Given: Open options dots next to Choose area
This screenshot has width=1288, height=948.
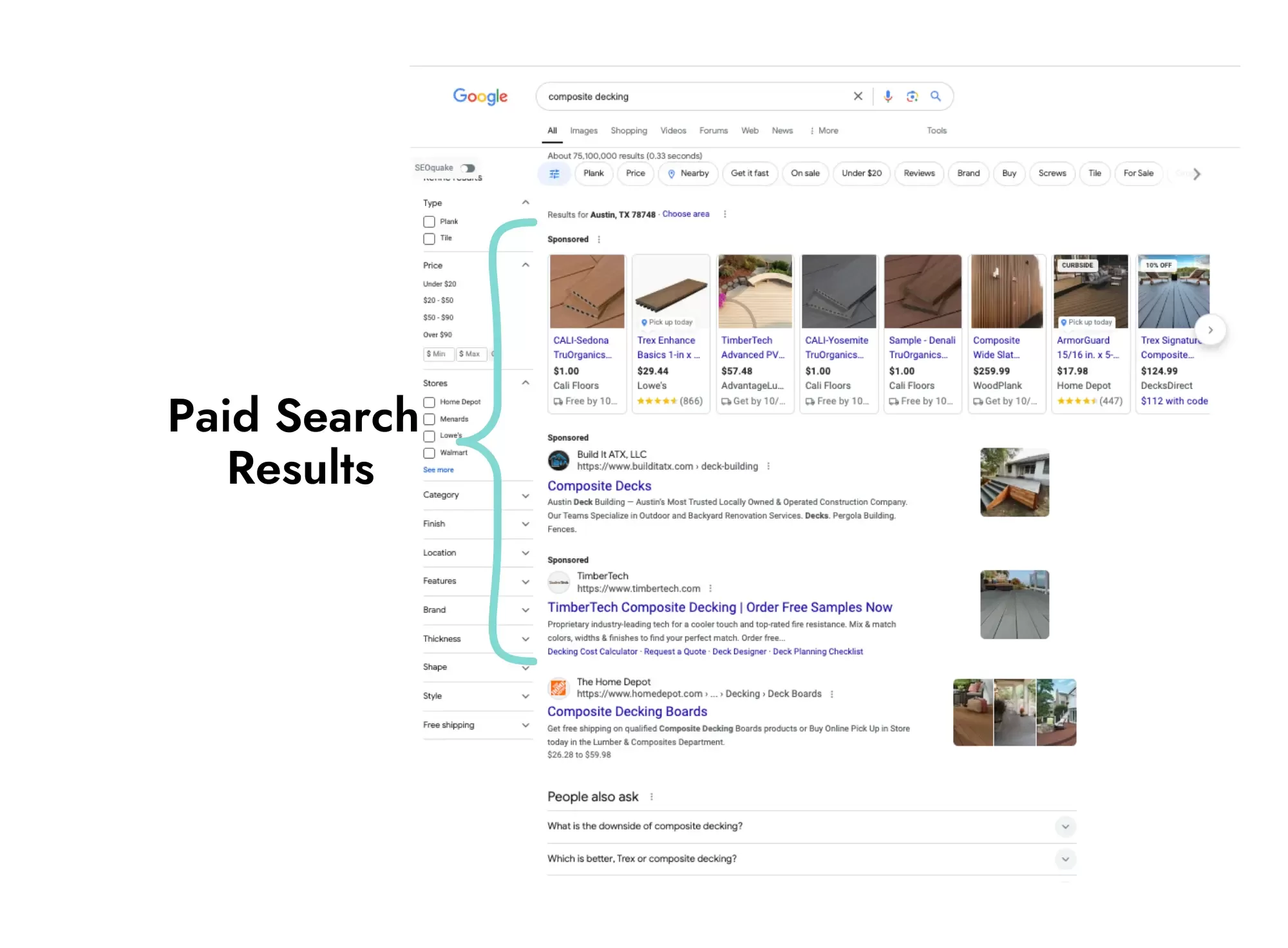Looking at the screenshot, I should pos(724,214).
